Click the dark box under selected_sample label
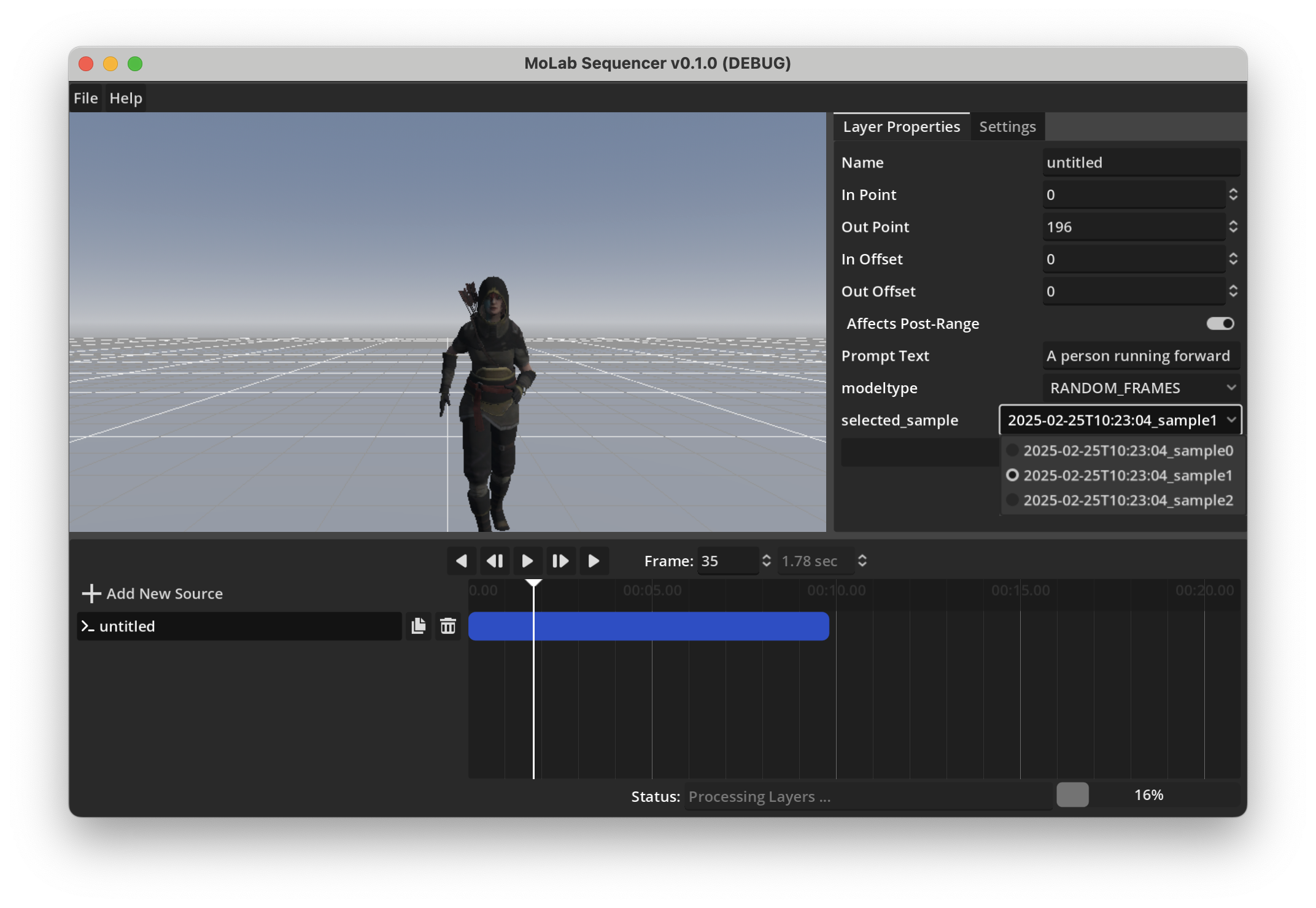Viewport: 1316px width, 908px height. tap(919, 452)
